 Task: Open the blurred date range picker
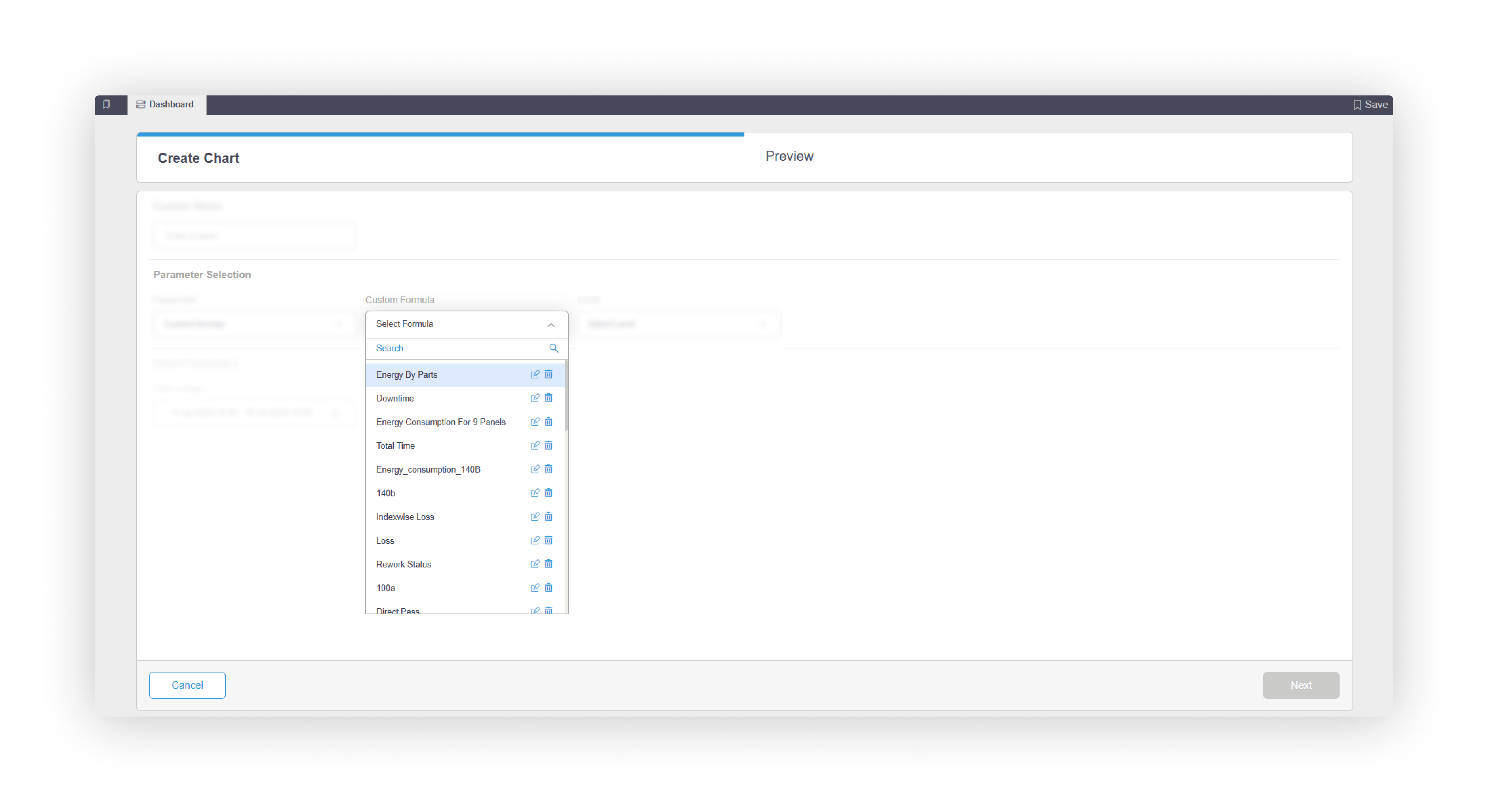[x=254, y=412]
